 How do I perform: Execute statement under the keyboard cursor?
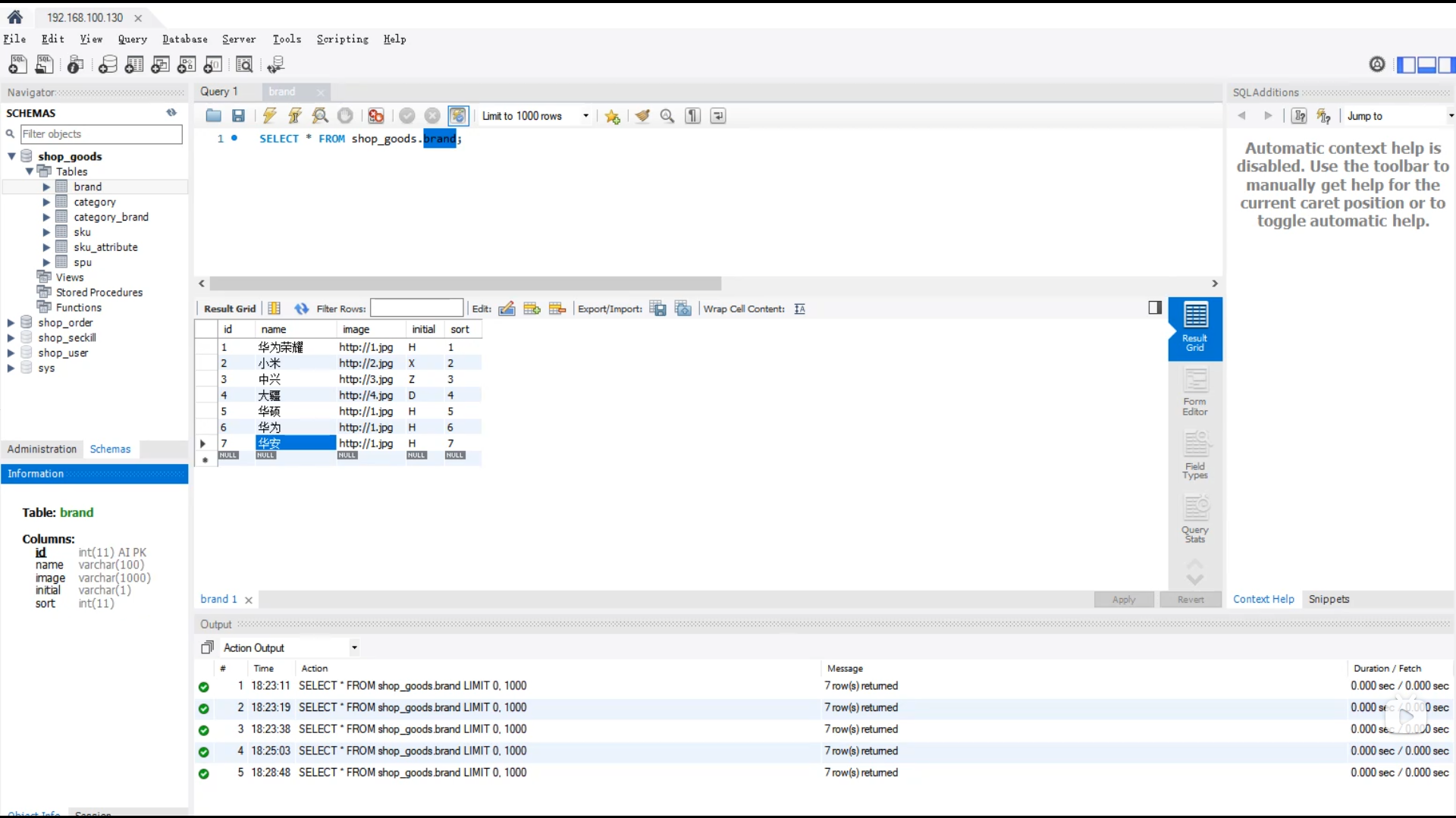click(295, 116)
